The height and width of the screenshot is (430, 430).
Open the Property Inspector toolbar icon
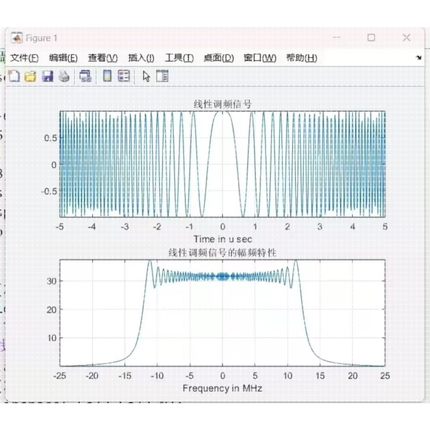162,76
